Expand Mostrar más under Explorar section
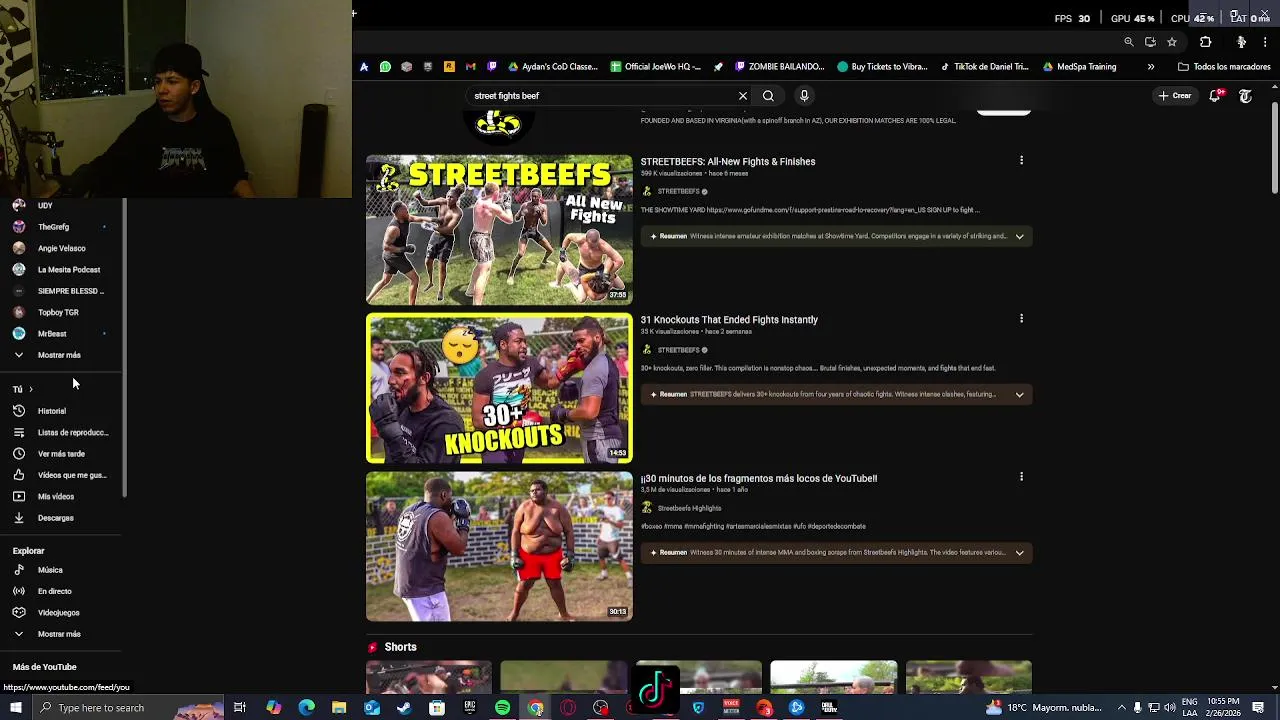Viewport: 1280px width, 720px height. point(60,634)
